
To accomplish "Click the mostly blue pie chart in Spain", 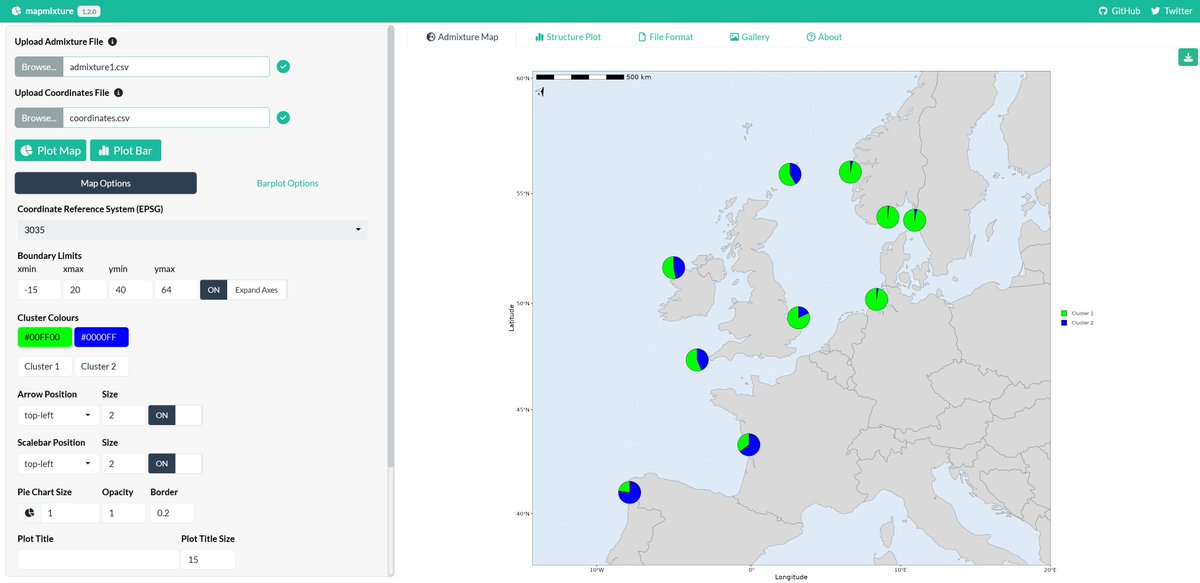I will click(629, 492).
